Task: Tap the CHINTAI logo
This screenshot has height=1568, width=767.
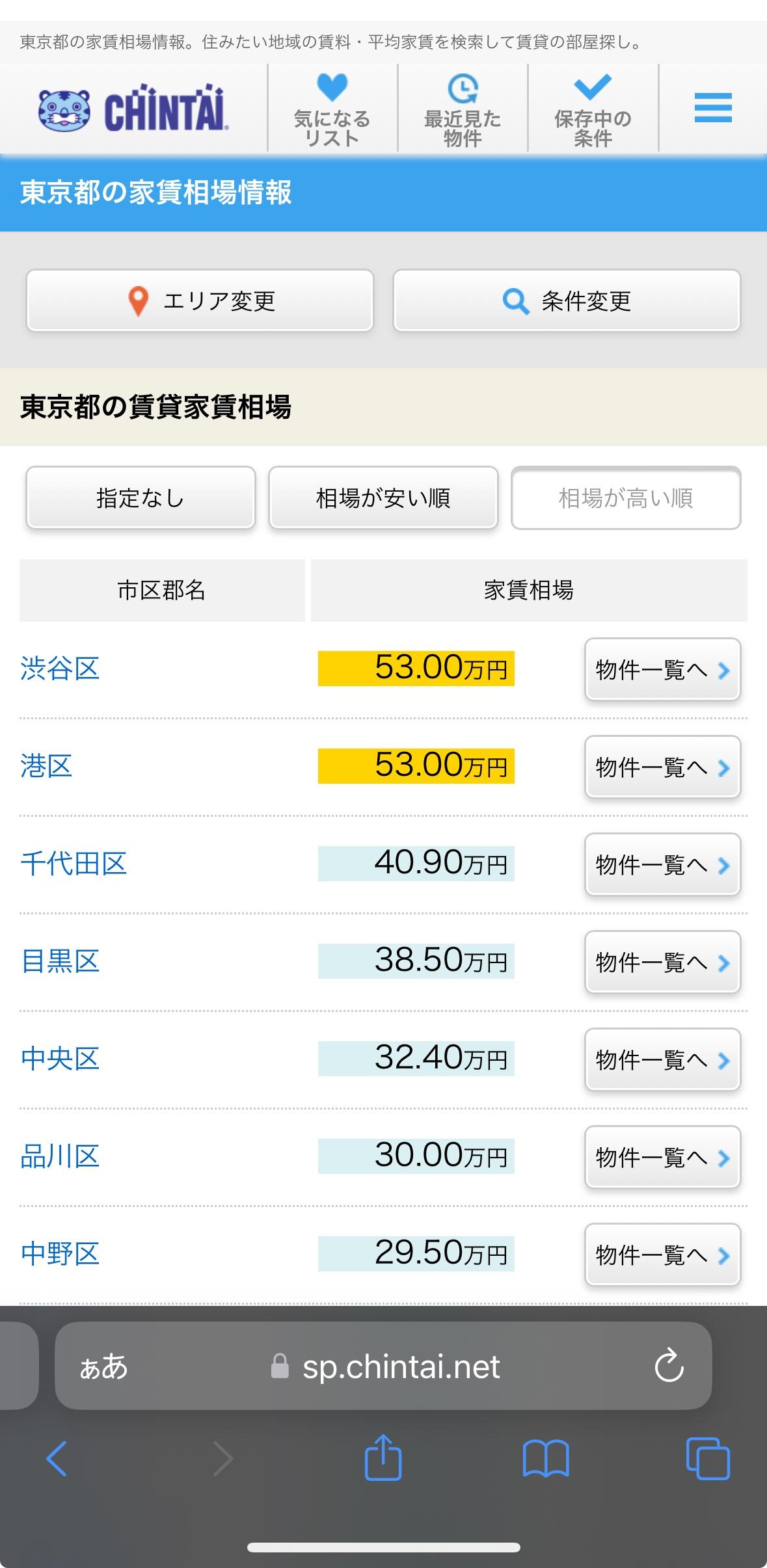Action: [x=132, y=109]
